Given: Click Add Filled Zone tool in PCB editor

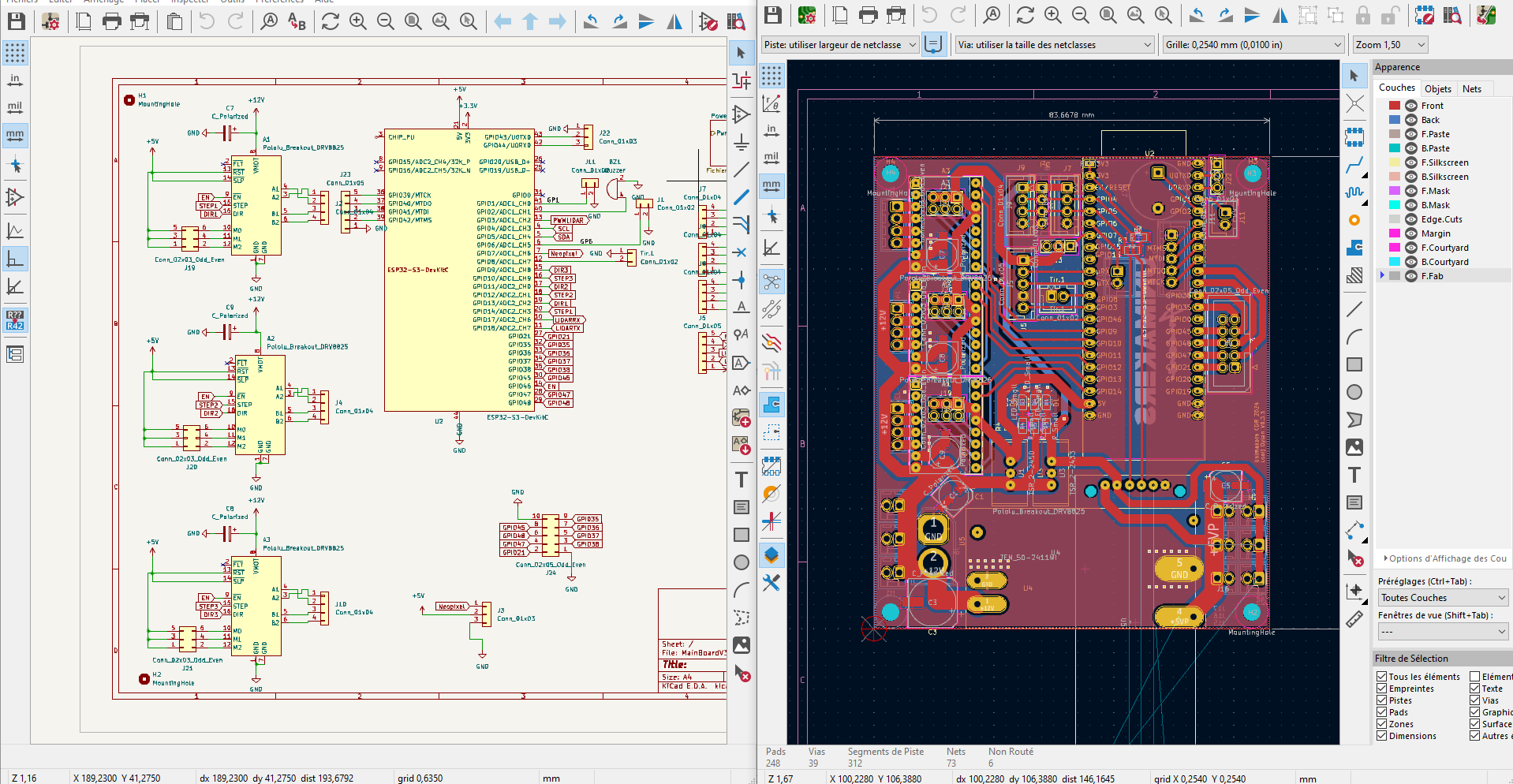Looking at the screenshot, I should coord(1354,248).
